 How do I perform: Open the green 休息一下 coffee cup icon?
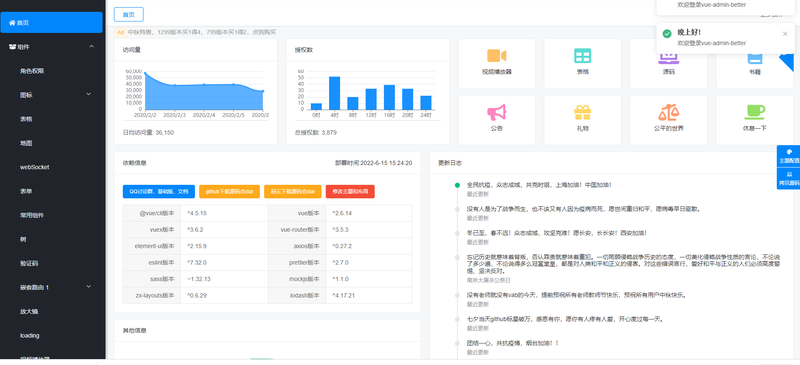(x=755, y=112)
